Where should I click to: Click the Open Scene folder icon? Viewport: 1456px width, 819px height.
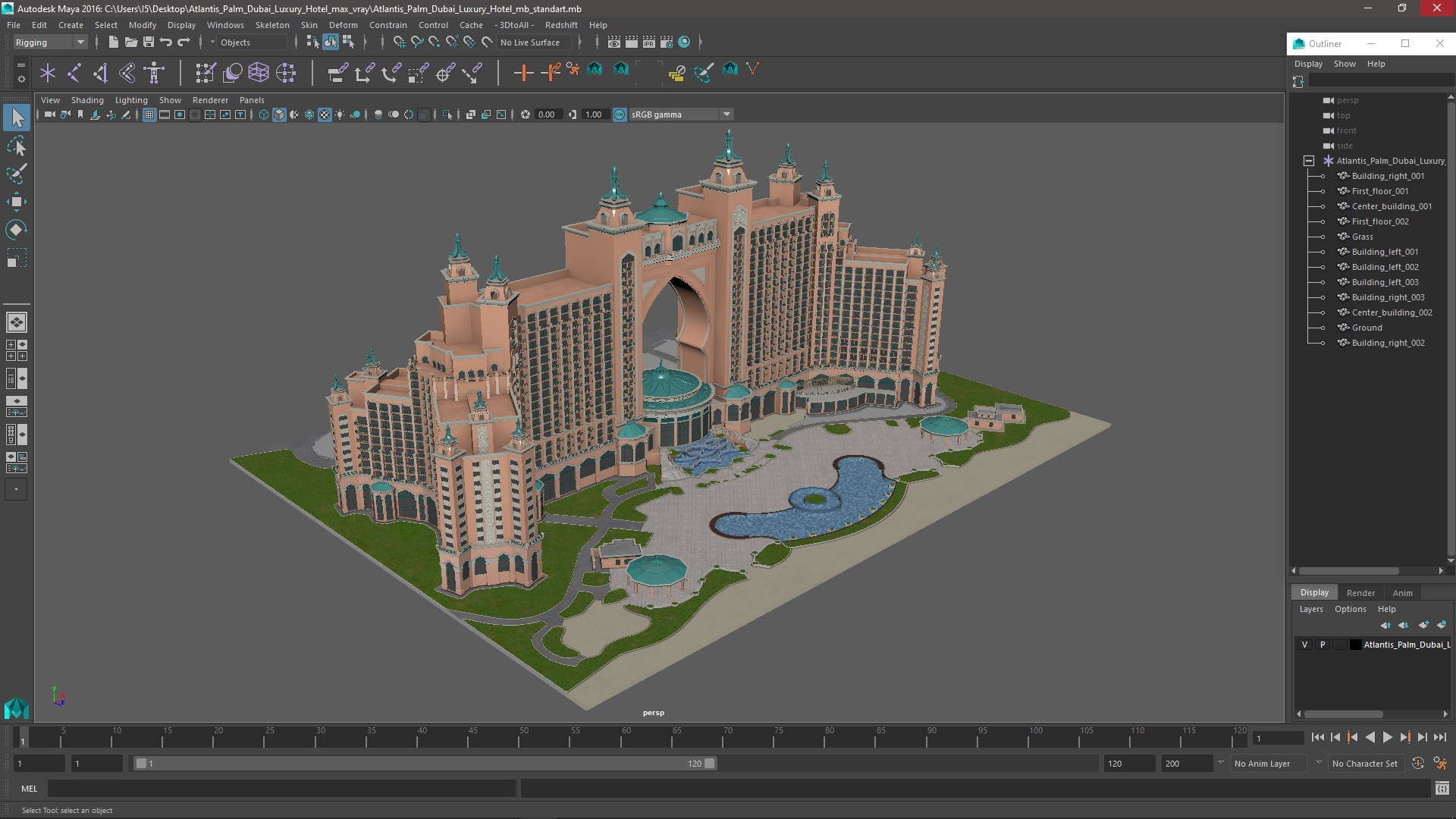coord(130,42)
